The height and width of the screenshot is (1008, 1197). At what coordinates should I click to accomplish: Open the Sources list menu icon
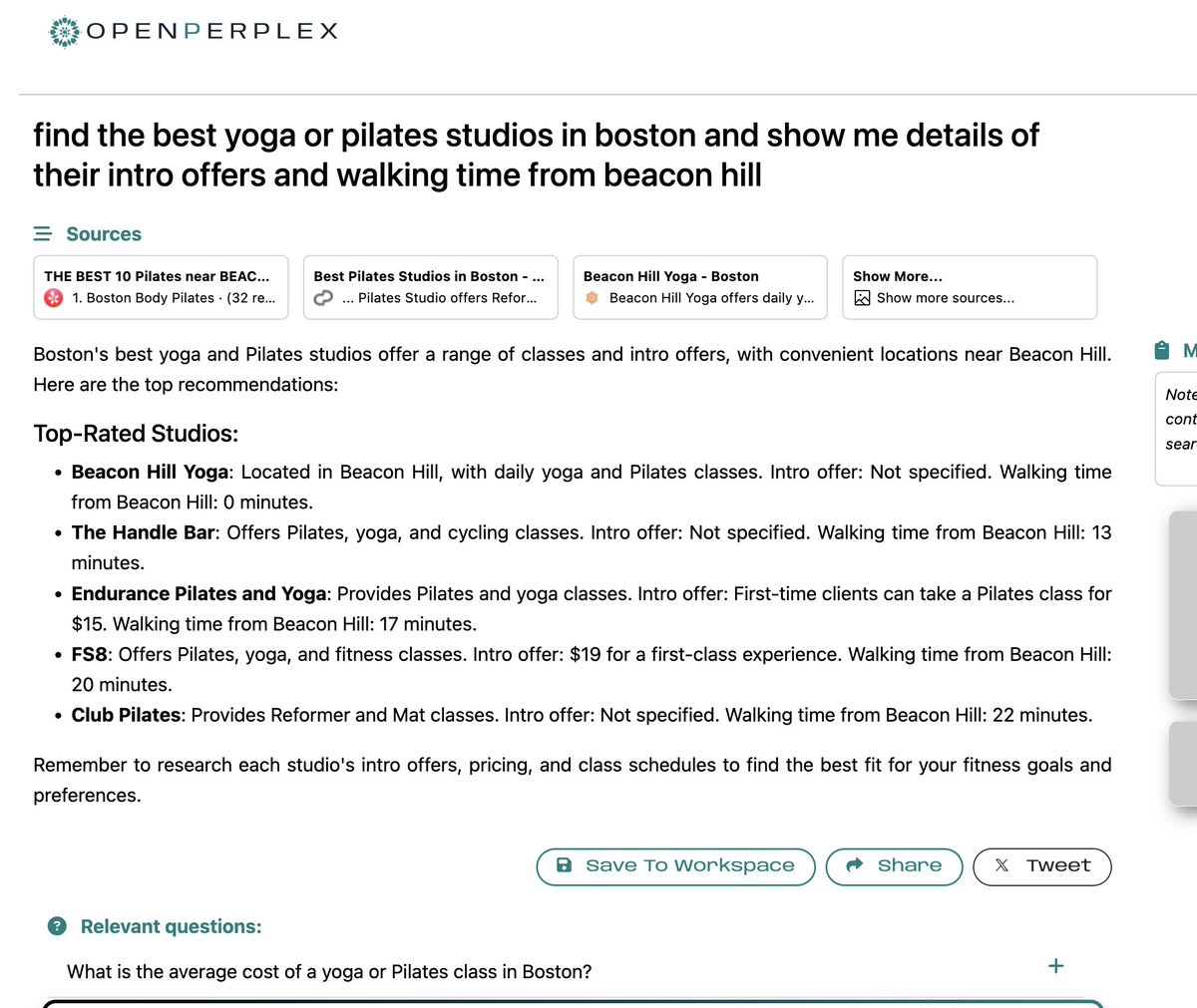tap(43, 234)
